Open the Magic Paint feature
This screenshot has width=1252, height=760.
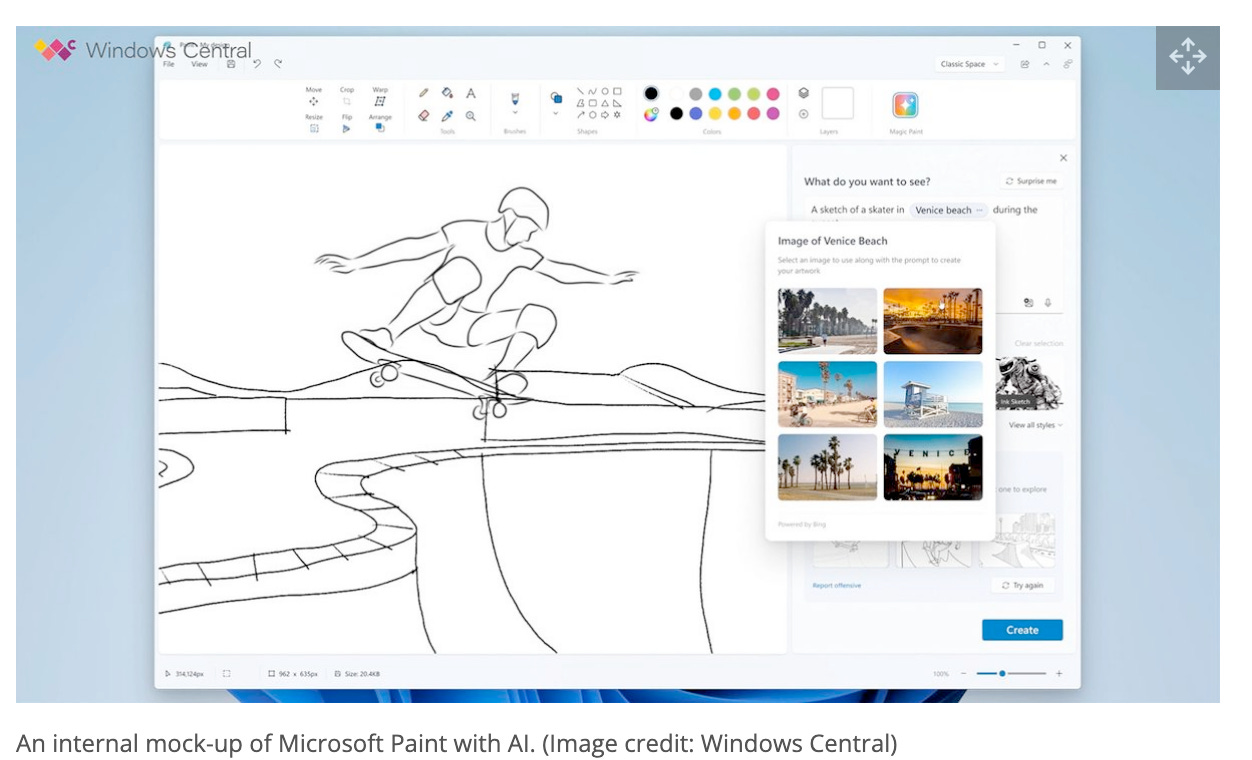click(x=905, y=105)
